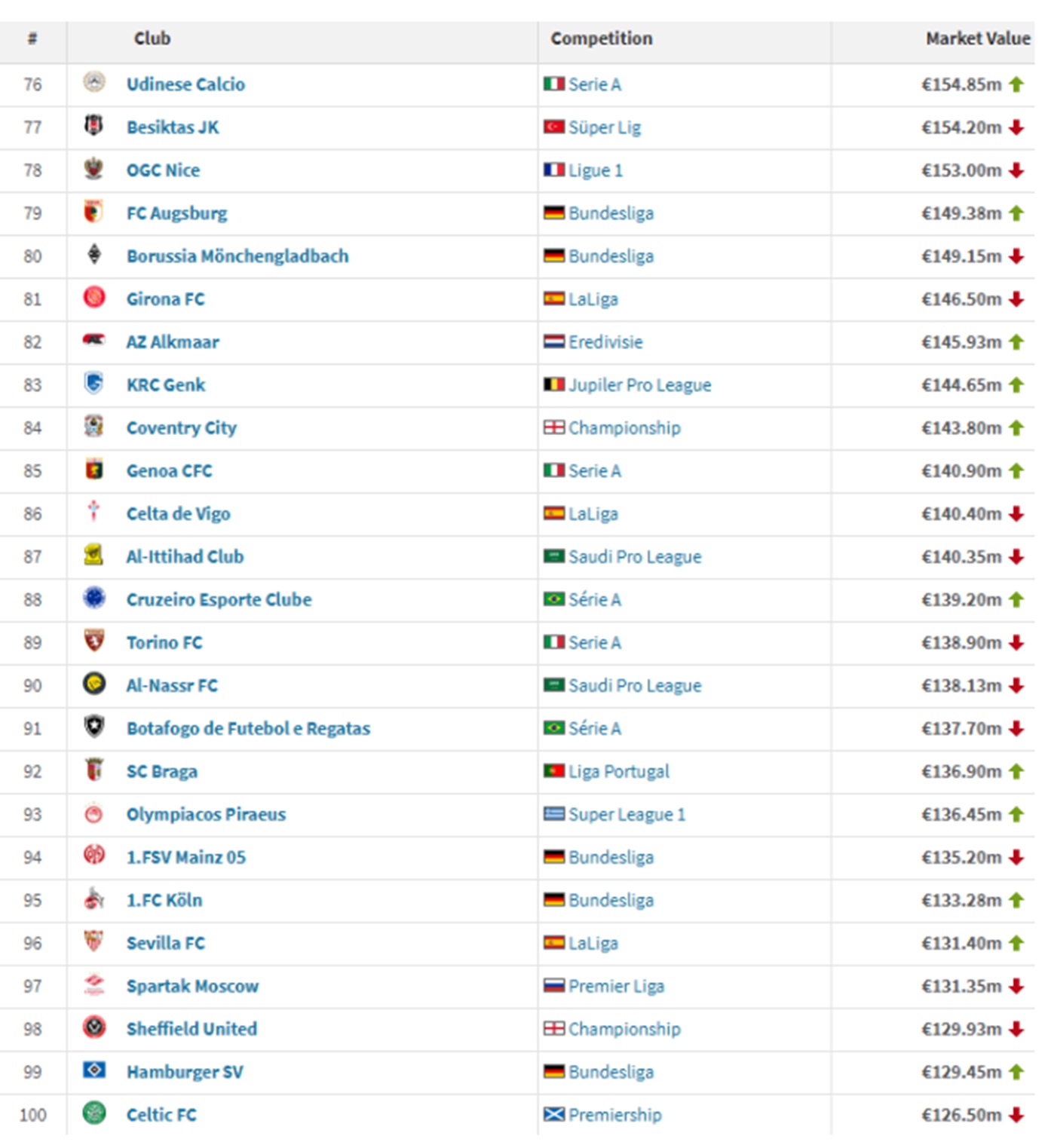The image size is (1048, 1148).
Task: Click the Besiktas JK club crest icon
Action: (93, 125)
